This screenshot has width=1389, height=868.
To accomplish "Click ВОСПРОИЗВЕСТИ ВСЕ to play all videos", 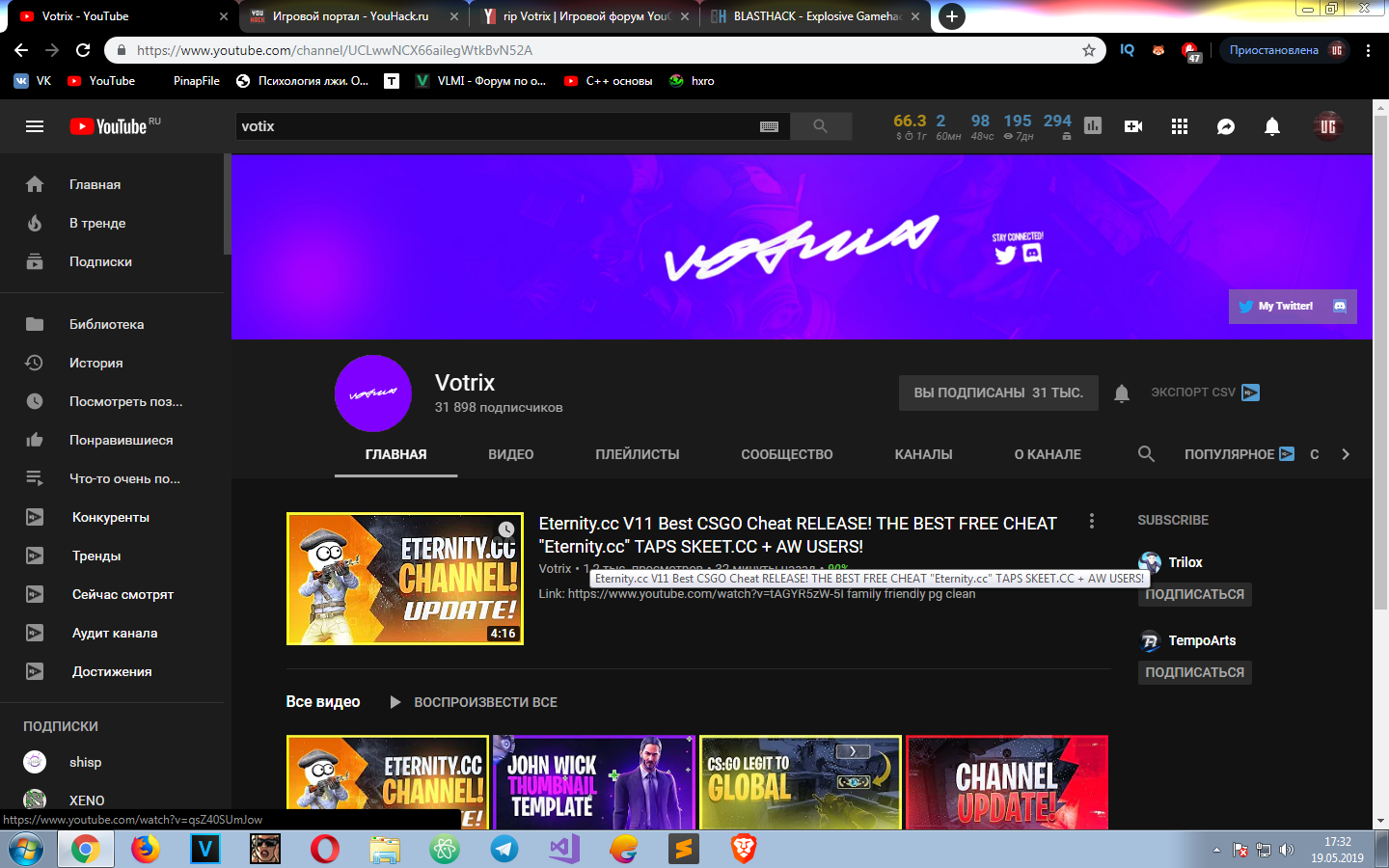I will coord(475,702).
